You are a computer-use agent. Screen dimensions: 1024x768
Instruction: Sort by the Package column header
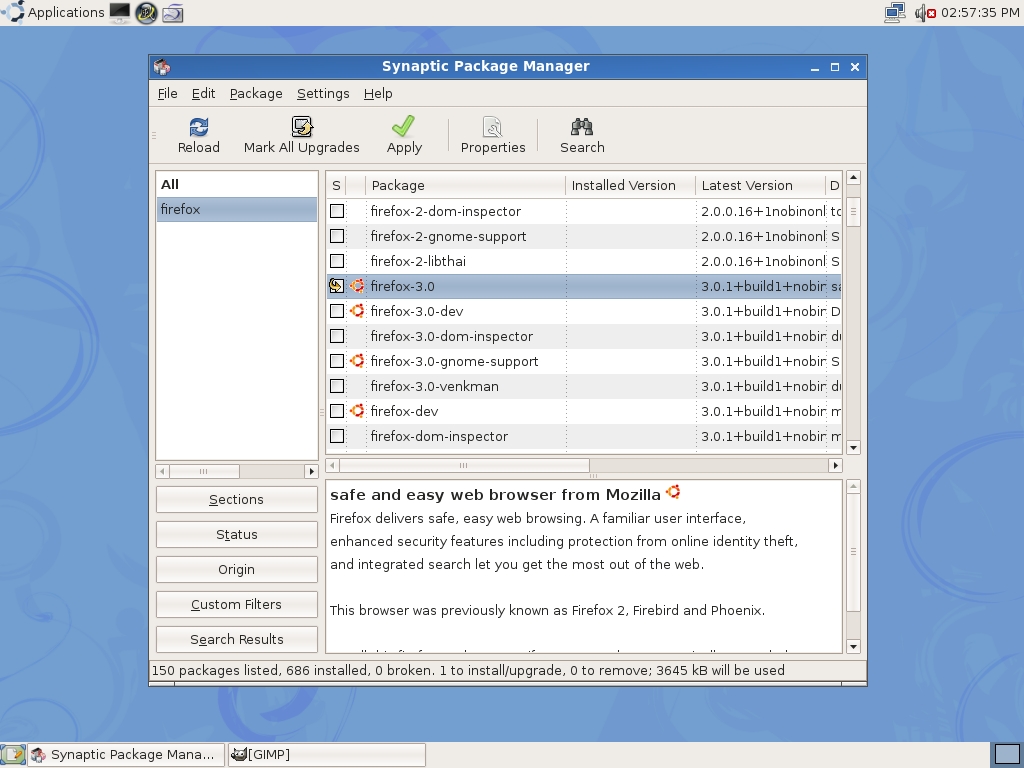465,185
